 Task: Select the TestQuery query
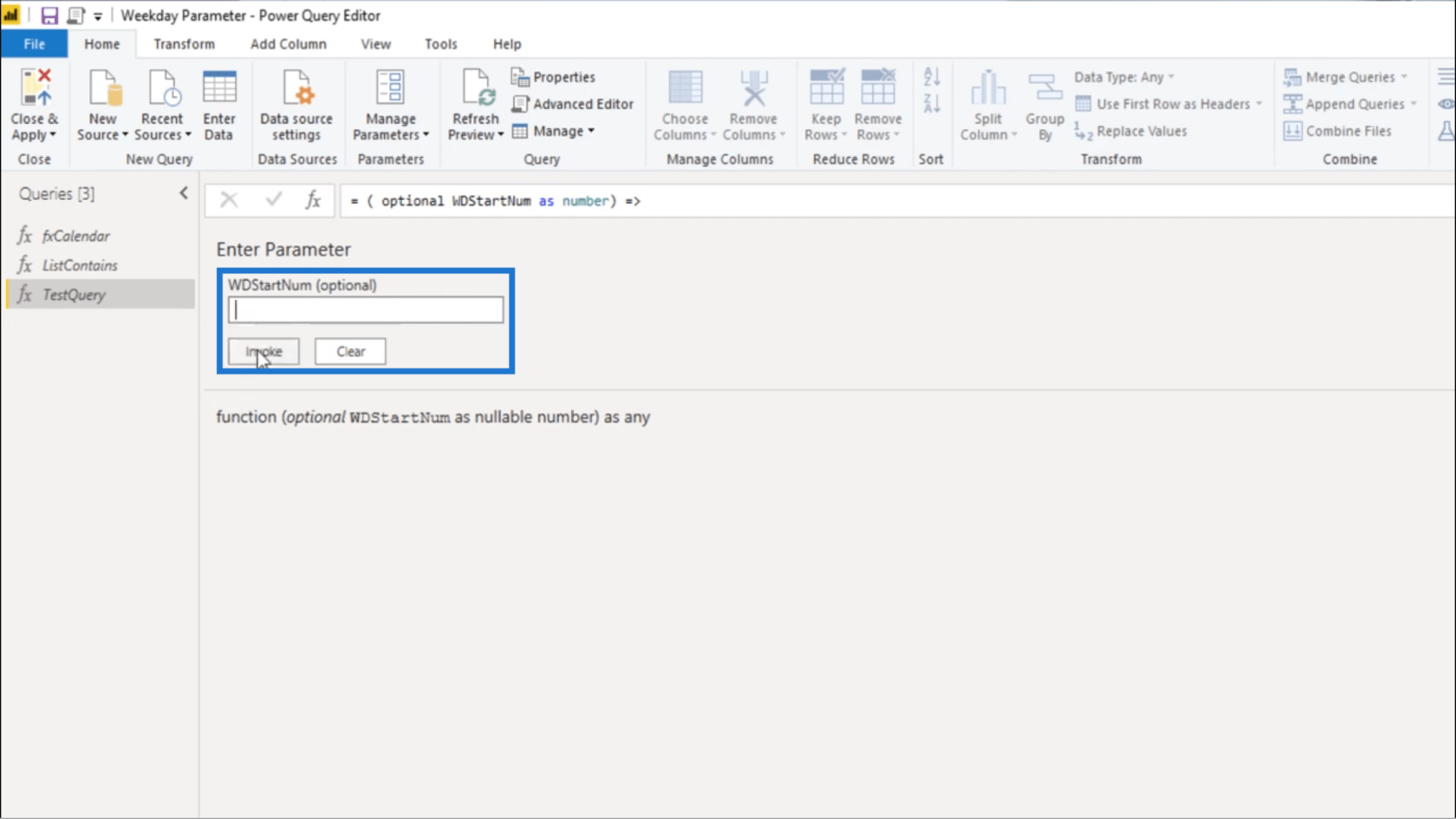[100, 295]
